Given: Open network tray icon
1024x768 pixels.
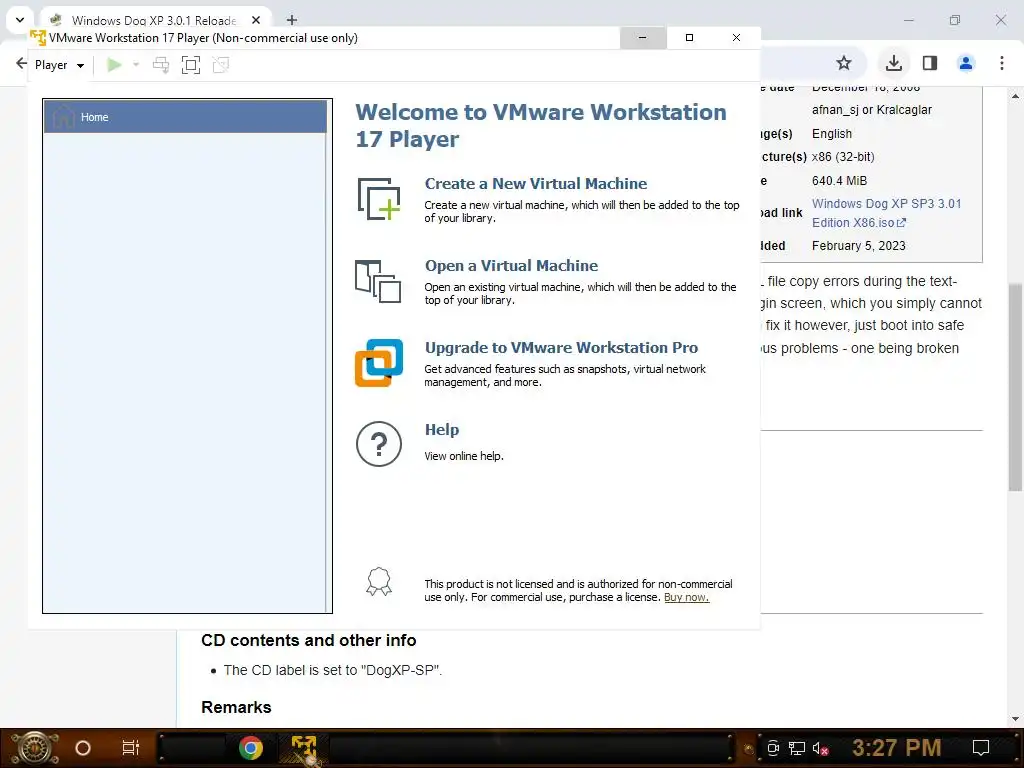Looking at the screenshot, I should point(797,748).
